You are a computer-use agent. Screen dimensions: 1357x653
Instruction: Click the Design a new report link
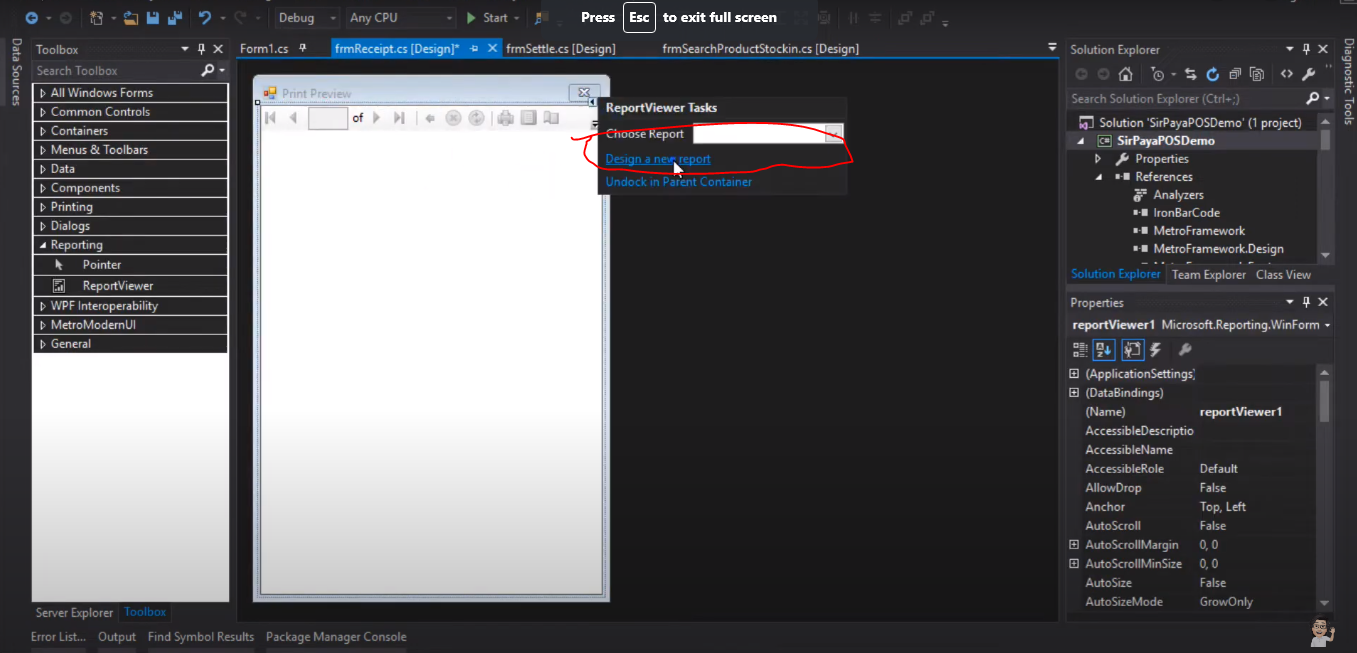coord(656,159)
